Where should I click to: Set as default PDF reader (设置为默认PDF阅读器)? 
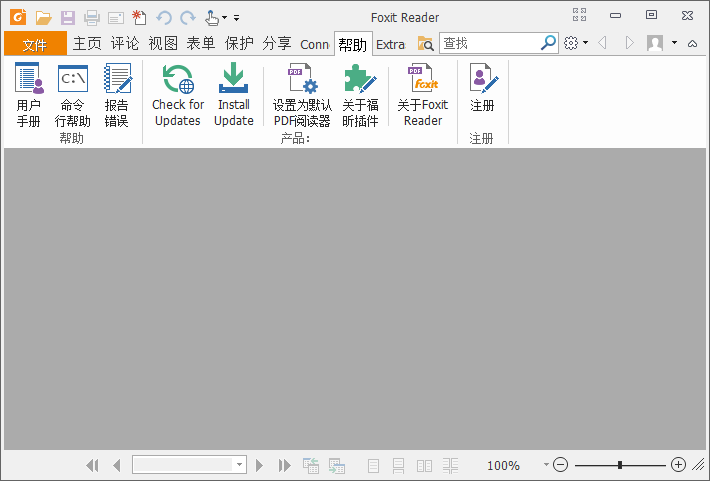[302, 95]
